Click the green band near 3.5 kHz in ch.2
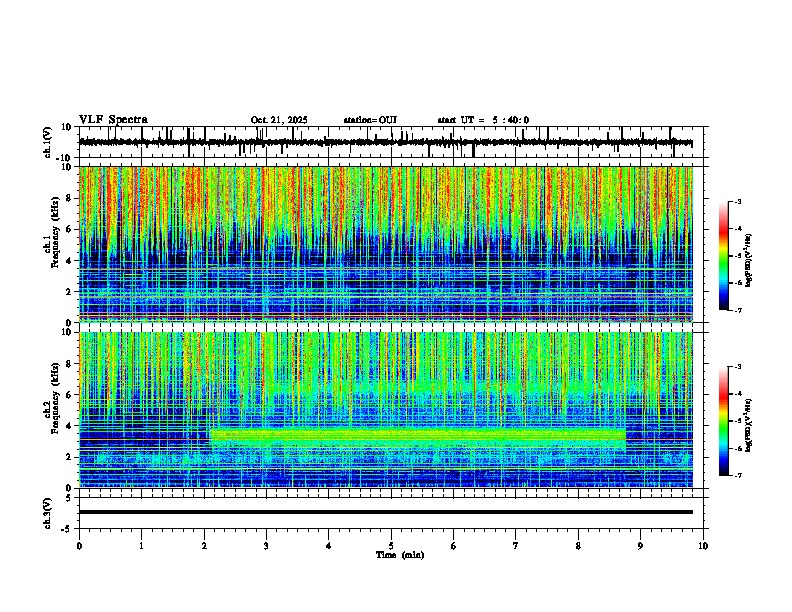 [x=418, y=434]
